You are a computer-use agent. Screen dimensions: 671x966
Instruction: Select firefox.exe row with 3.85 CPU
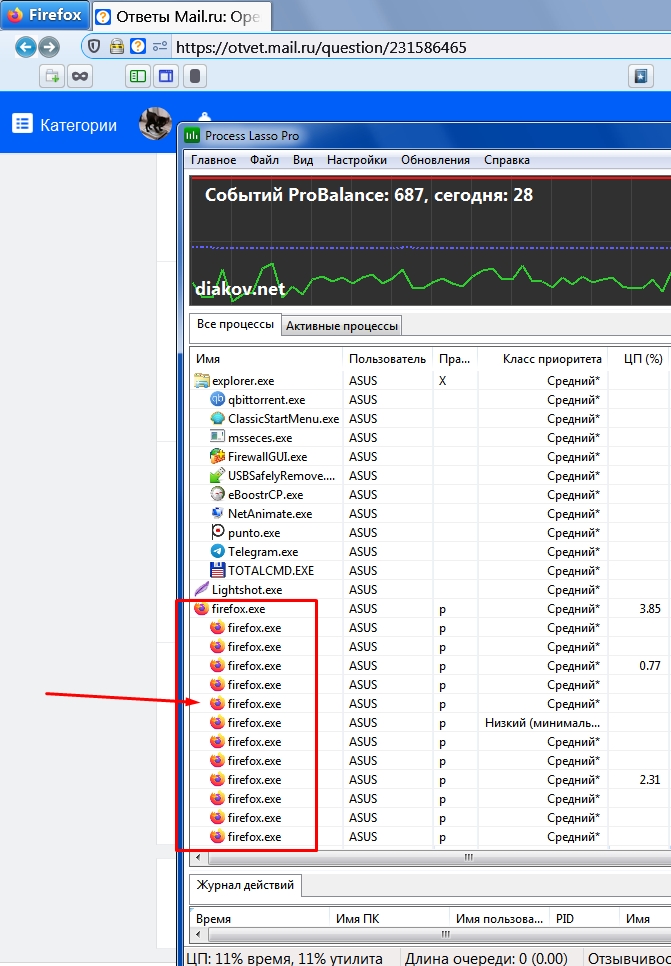tap(430, 609)
